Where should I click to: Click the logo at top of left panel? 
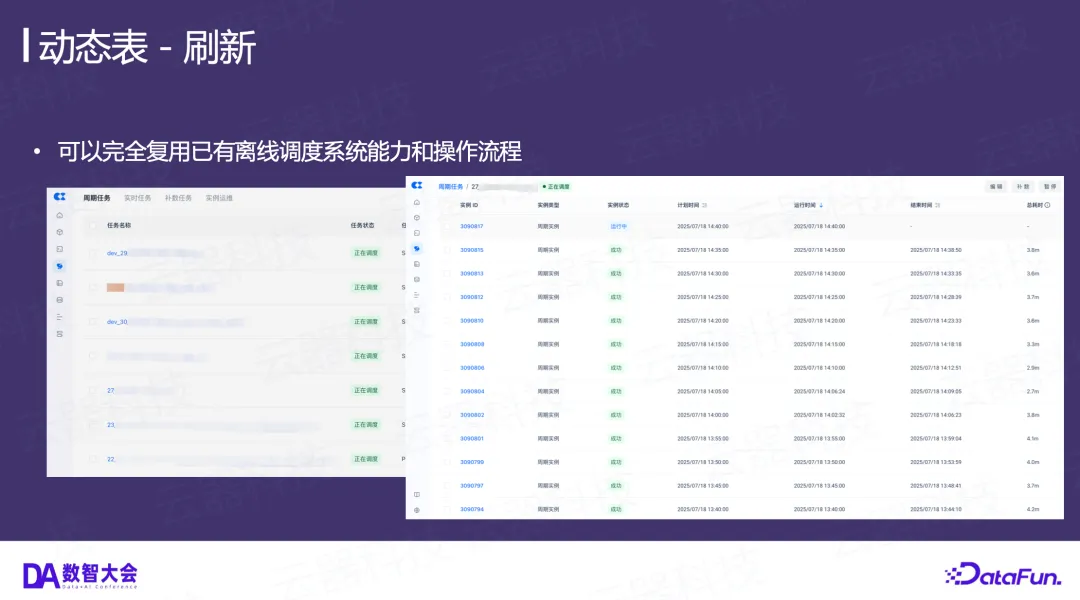[60, 197]
